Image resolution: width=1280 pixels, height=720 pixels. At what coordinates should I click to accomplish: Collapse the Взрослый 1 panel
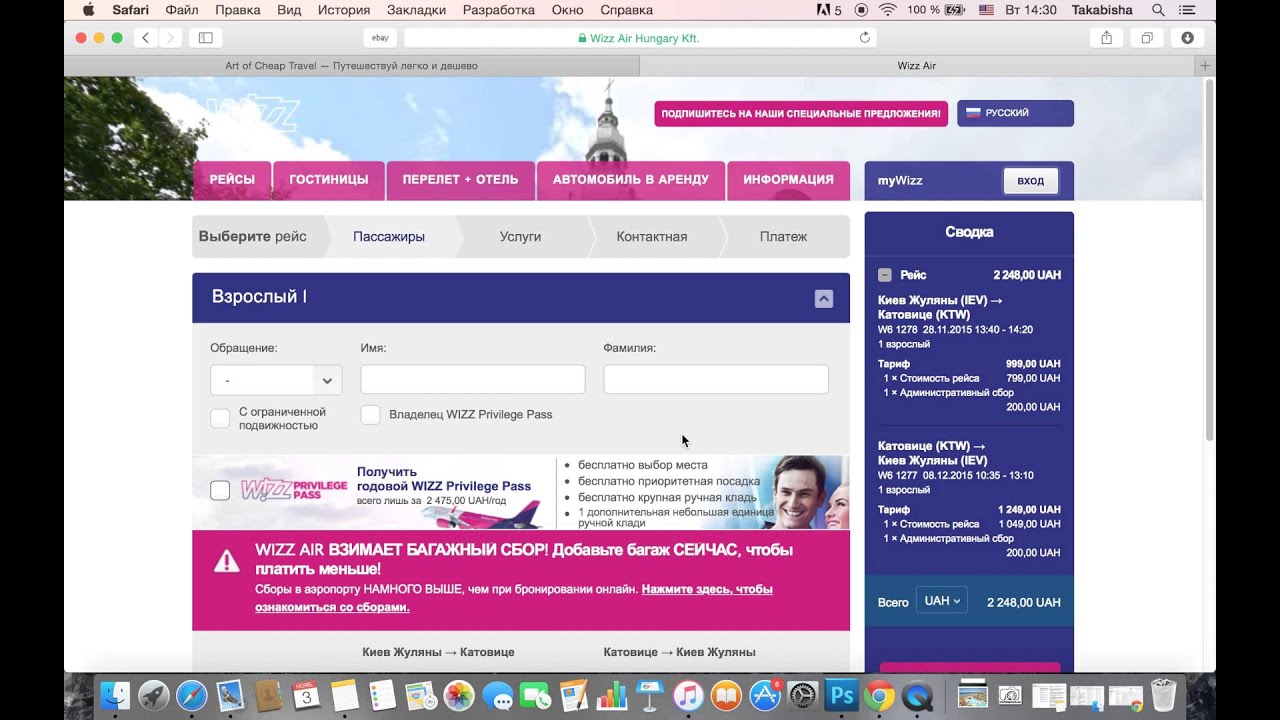tap(824, 298)
